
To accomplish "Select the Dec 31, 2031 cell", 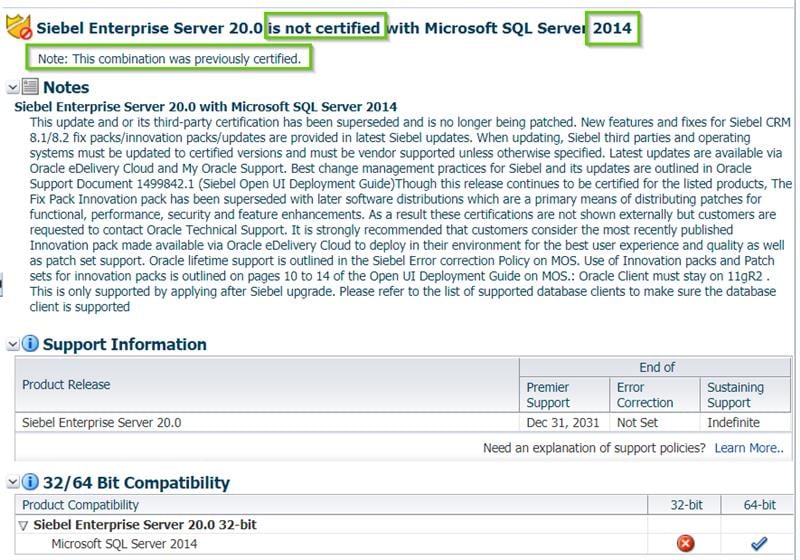I will [x=564, y=422].
